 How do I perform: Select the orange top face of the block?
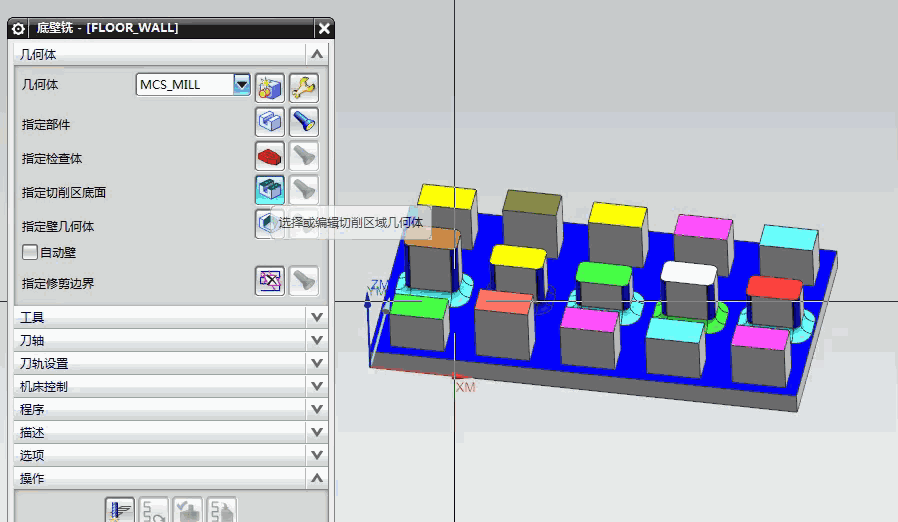point(432,238)
